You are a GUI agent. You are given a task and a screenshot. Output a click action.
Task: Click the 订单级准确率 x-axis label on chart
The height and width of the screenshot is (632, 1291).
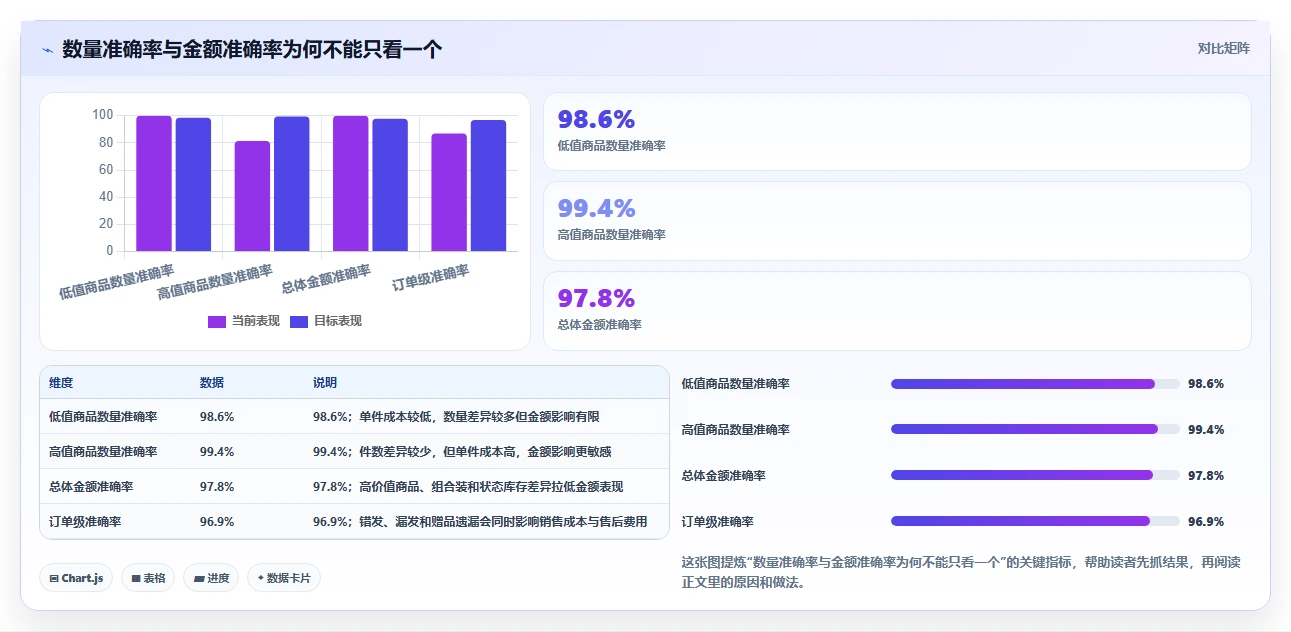tap(431, 277)
